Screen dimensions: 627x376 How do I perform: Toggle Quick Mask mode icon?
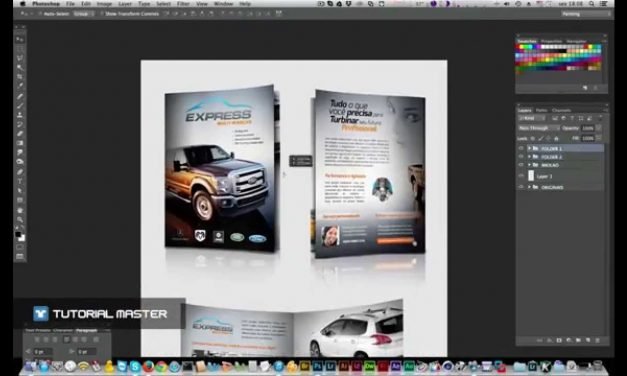click(20, 247)
